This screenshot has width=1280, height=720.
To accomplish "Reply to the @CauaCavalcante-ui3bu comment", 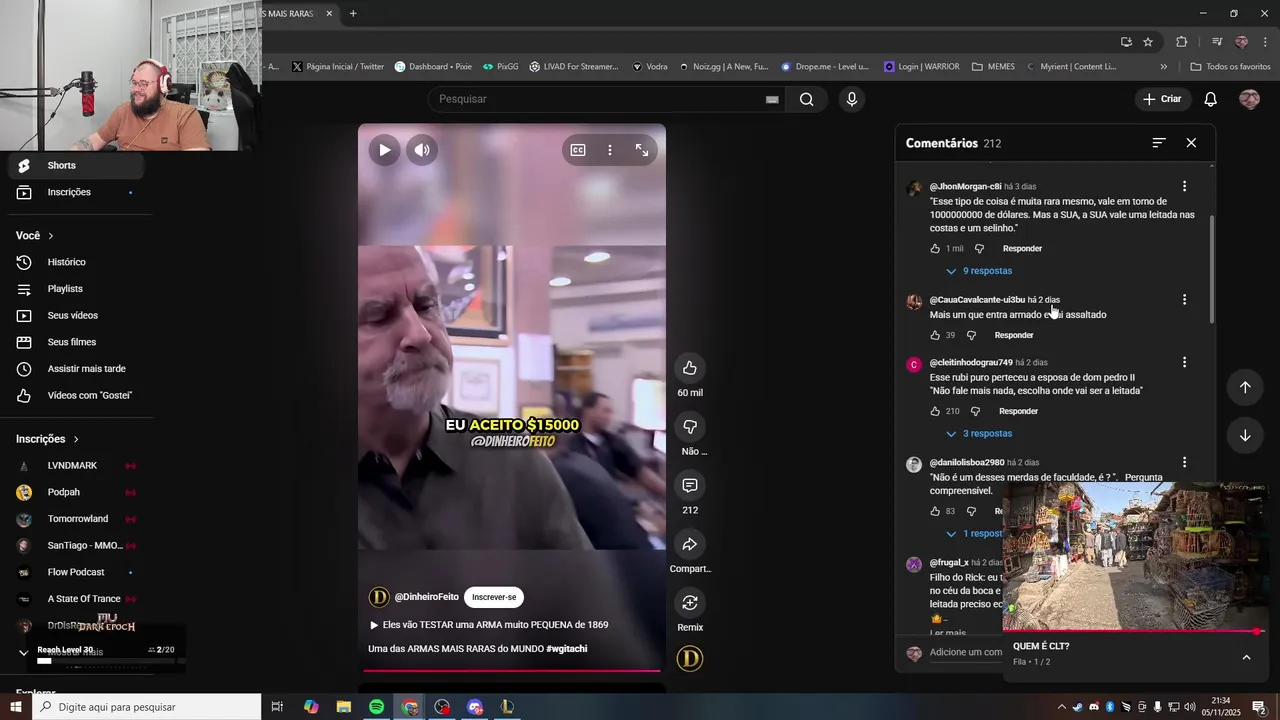I will pos(1014,336).
